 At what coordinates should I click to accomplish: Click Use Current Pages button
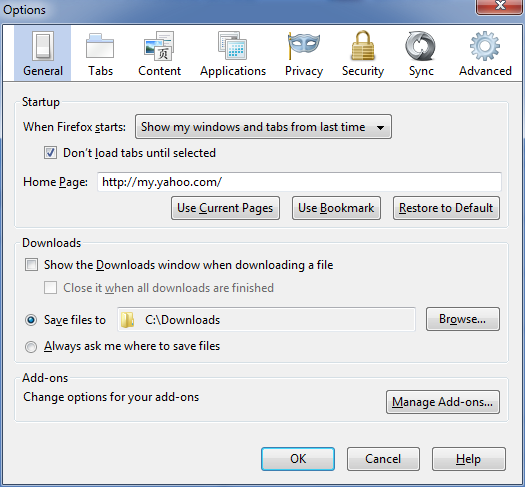coord(225,208)
